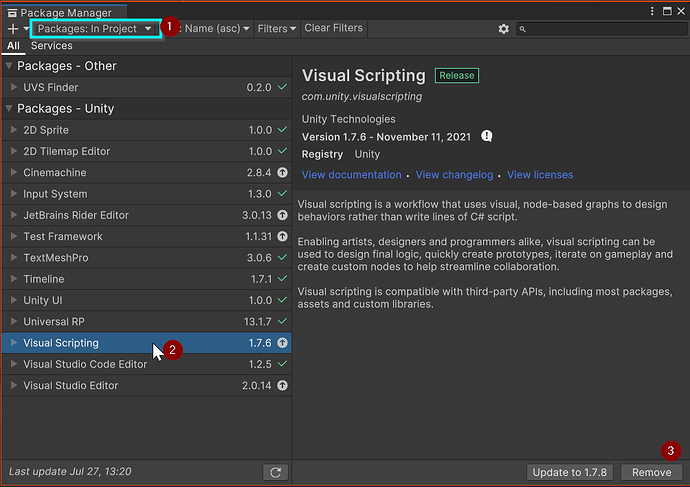Open the Package Manager settings gear

click(504, 29)
